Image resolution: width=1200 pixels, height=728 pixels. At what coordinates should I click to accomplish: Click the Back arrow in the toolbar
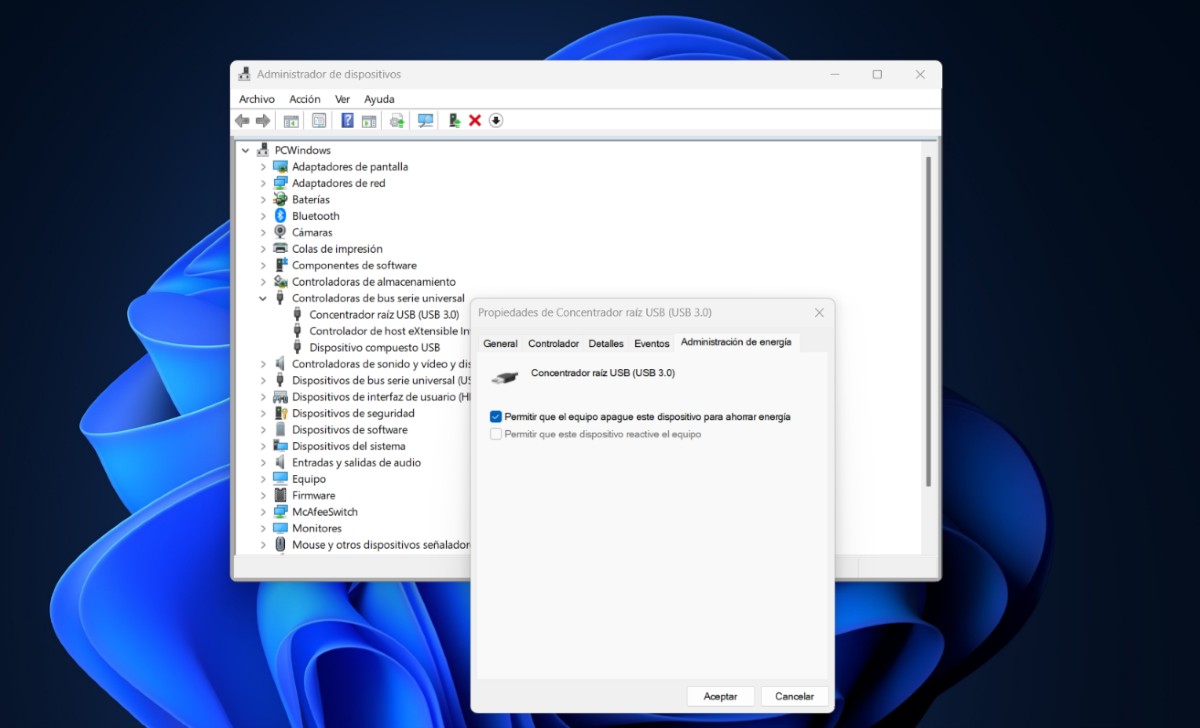(242, 121)
